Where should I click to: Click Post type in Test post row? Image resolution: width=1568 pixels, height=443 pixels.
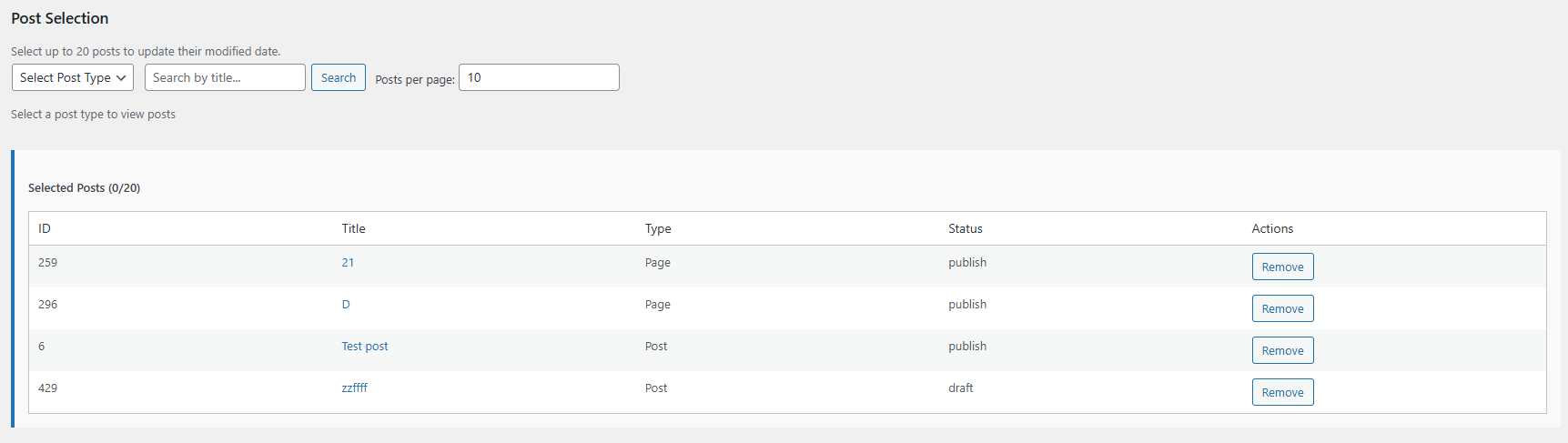click(656, 346)
